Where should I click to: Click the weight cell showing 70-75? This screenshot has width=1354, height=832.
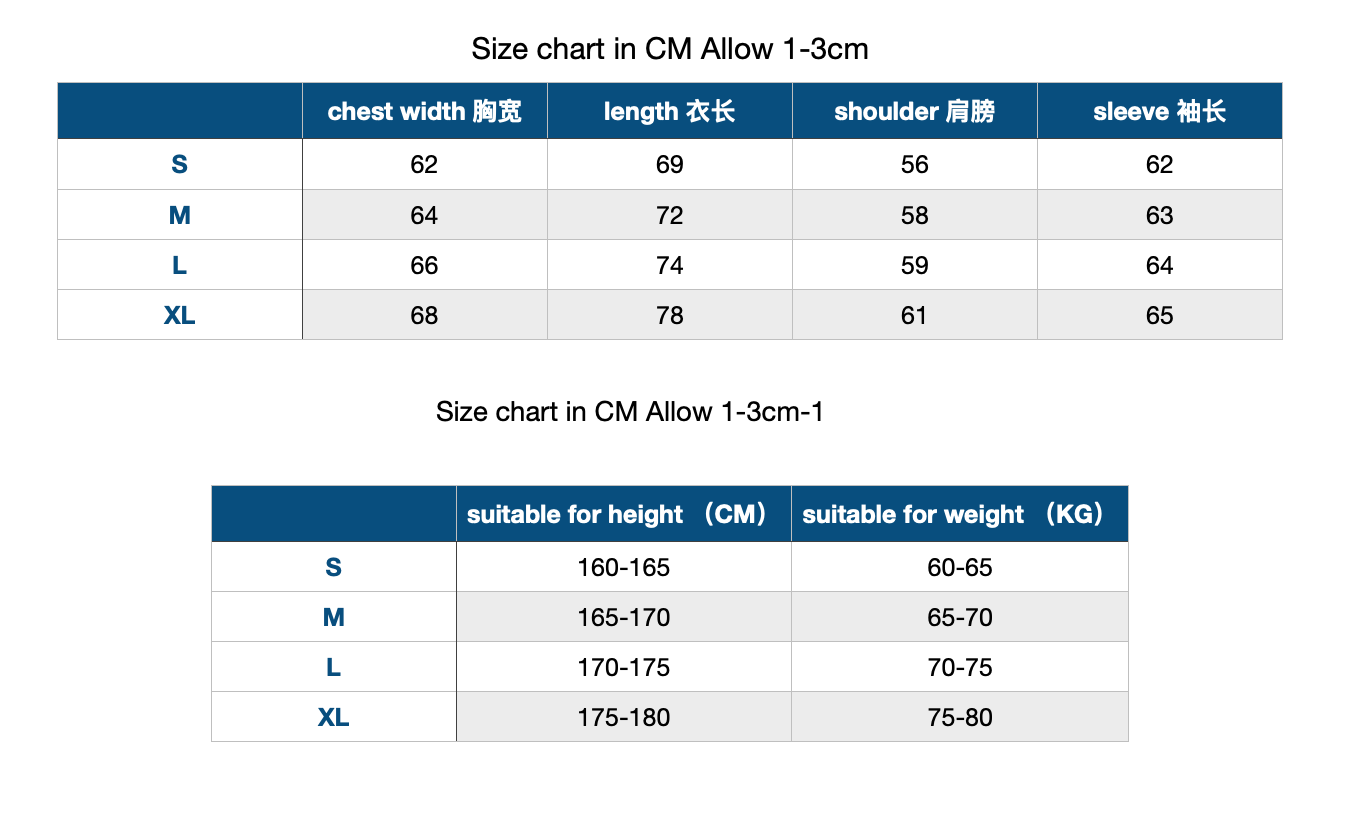(959, 668)
